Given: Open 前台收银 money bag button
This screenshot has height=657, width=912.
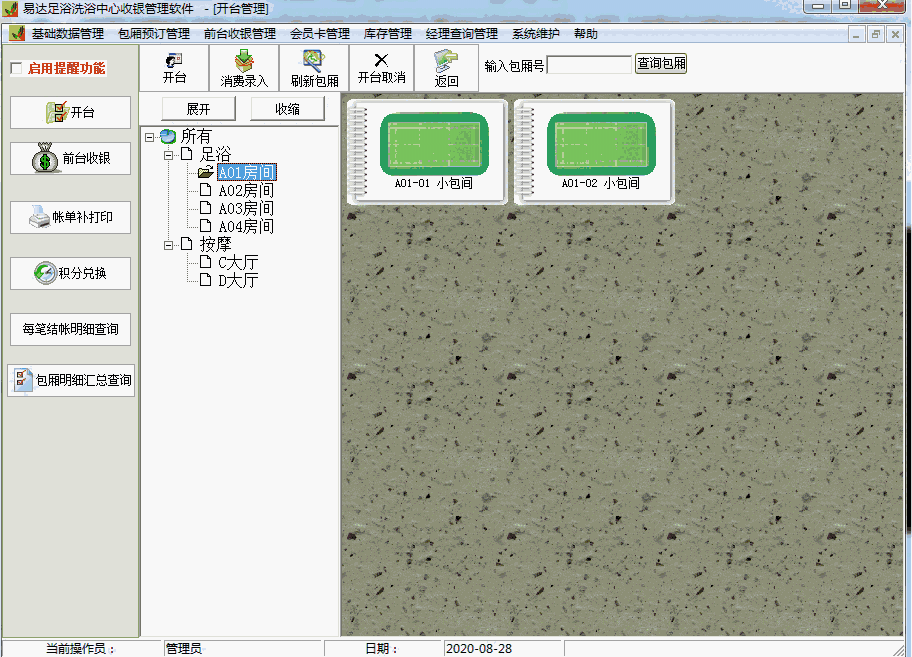Looking at the screenshot, I should point(70,158).
